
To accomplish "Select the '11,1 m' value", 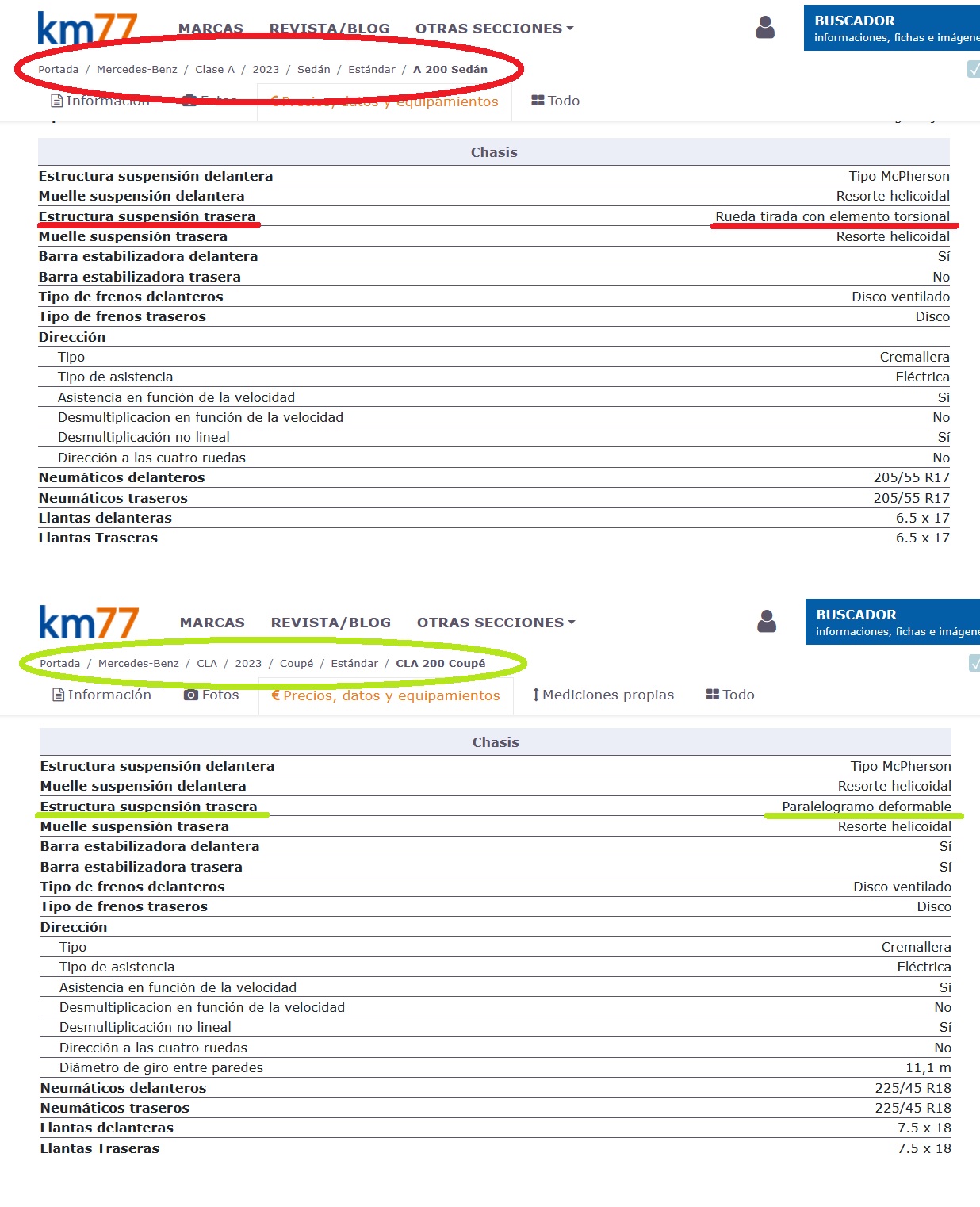I will point(928,1067).
